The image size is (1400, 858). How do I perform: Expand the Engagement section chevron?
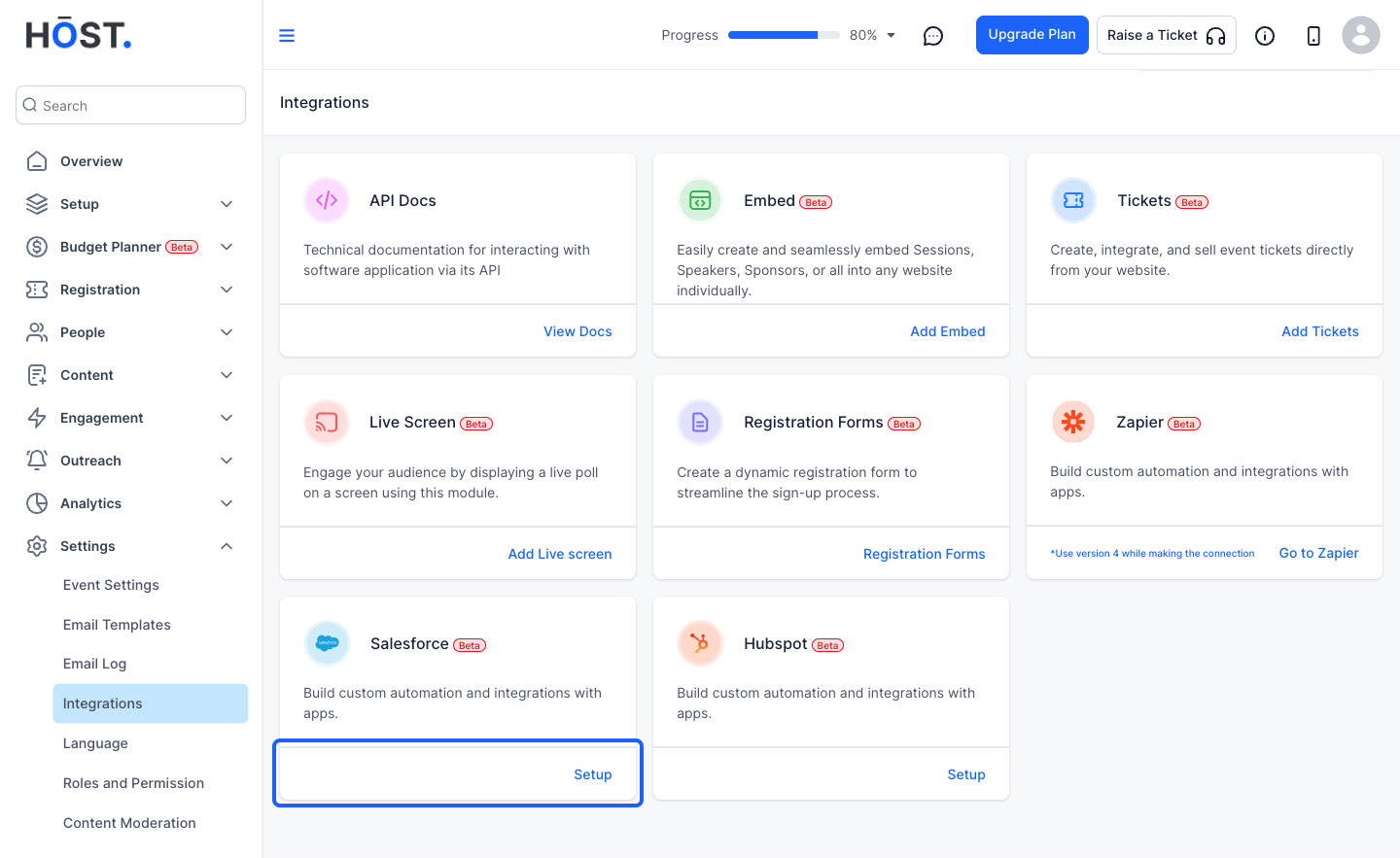(x=227, y=418)
